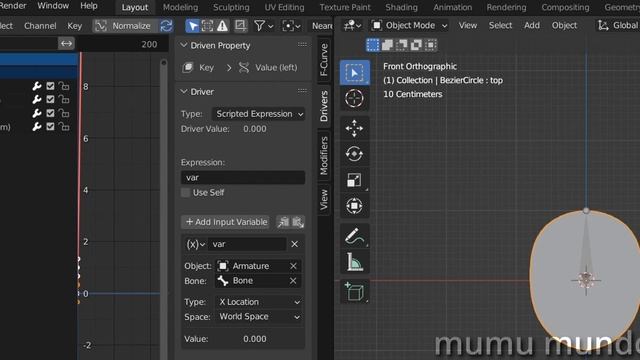Click the create ghost curves icon
640x360 pixels.
click(241, 26)
